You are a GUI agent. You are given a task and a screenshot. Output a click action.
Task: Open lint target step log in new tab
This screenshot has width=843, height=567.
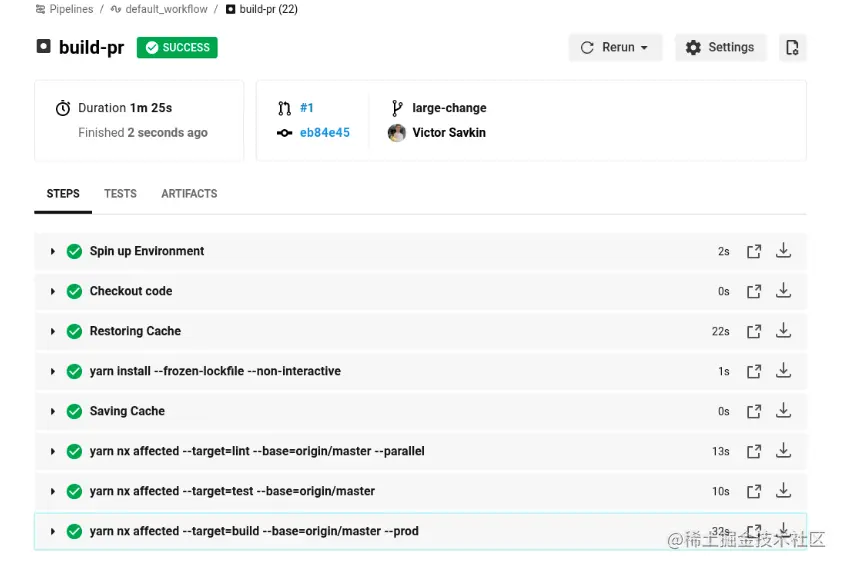754,451
